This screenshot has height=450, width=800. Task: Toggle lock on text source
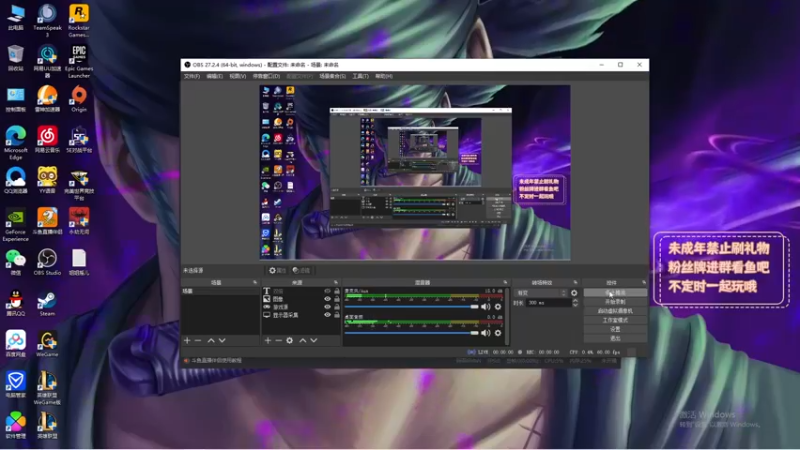(x=337, y=291)
